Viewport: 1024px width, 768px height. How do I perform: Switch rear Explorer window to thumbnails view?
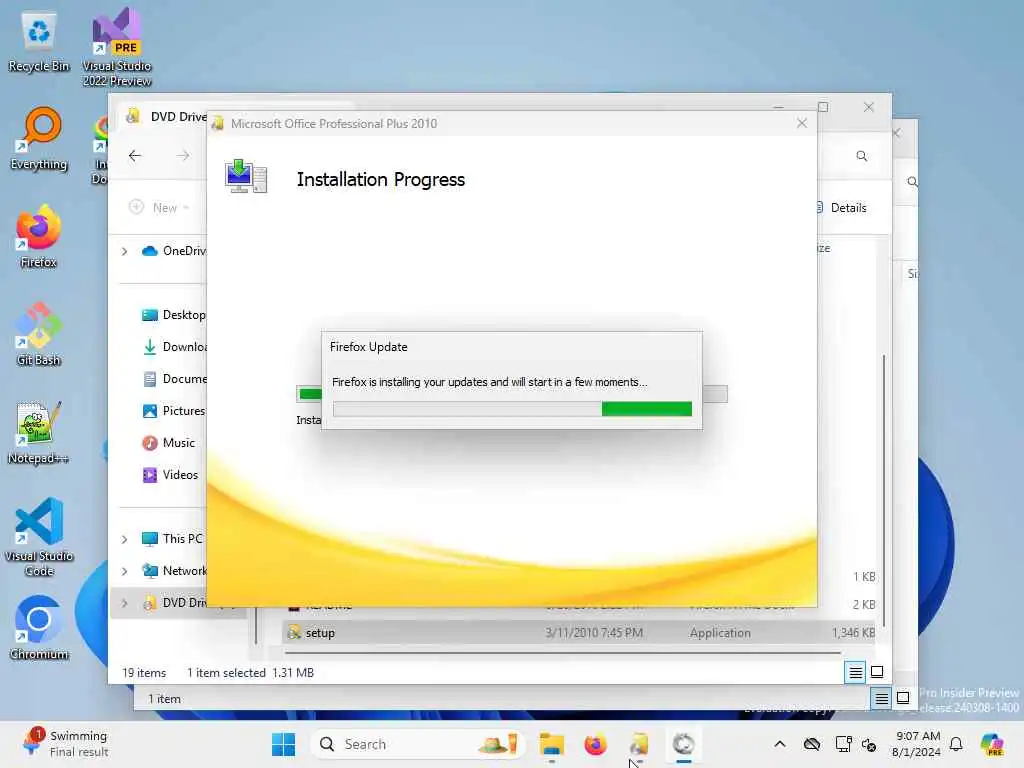coord(903,699)
